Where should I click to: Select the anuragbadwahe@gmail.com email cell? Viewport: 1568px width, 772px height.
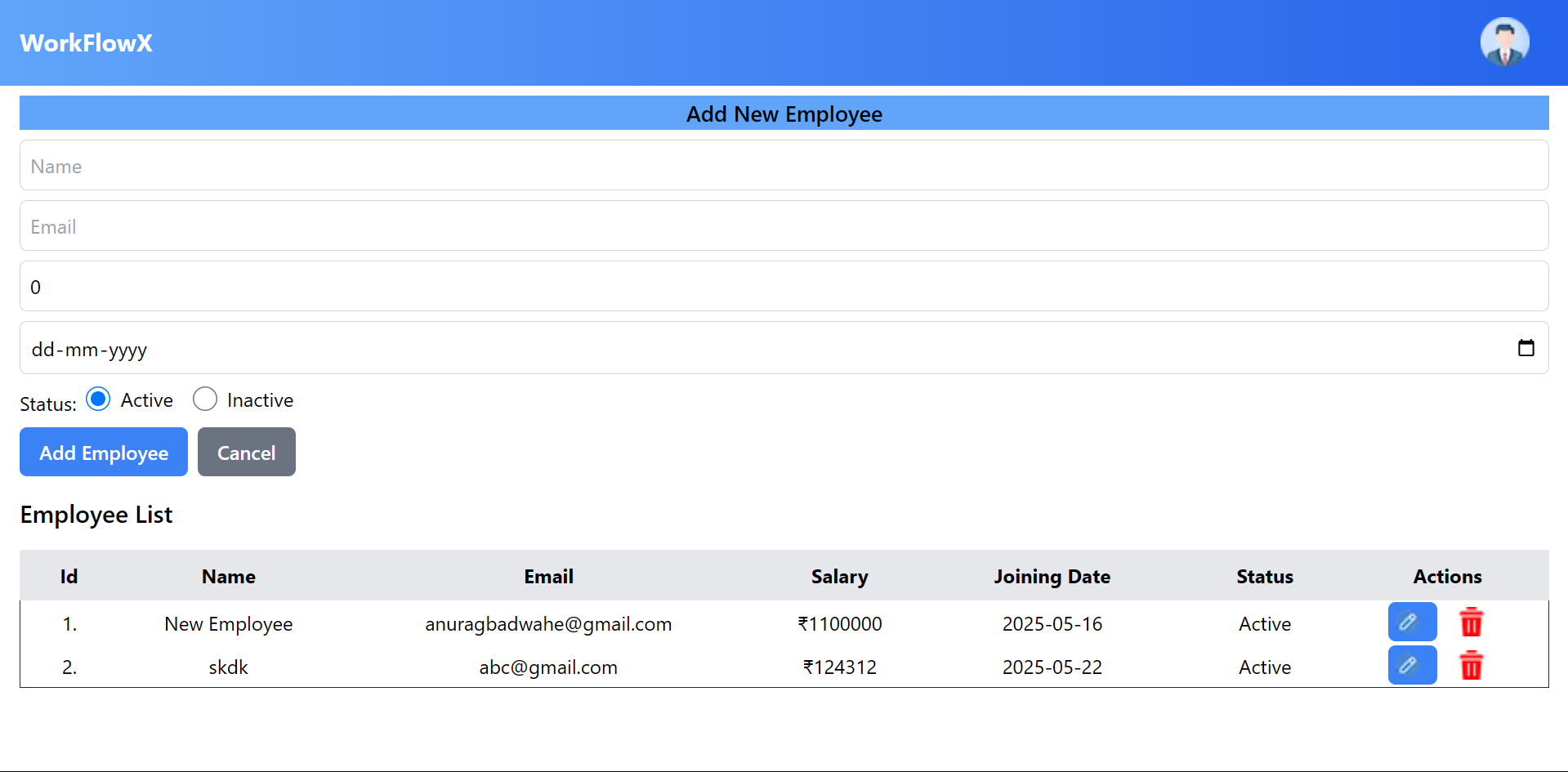[548, 624]
